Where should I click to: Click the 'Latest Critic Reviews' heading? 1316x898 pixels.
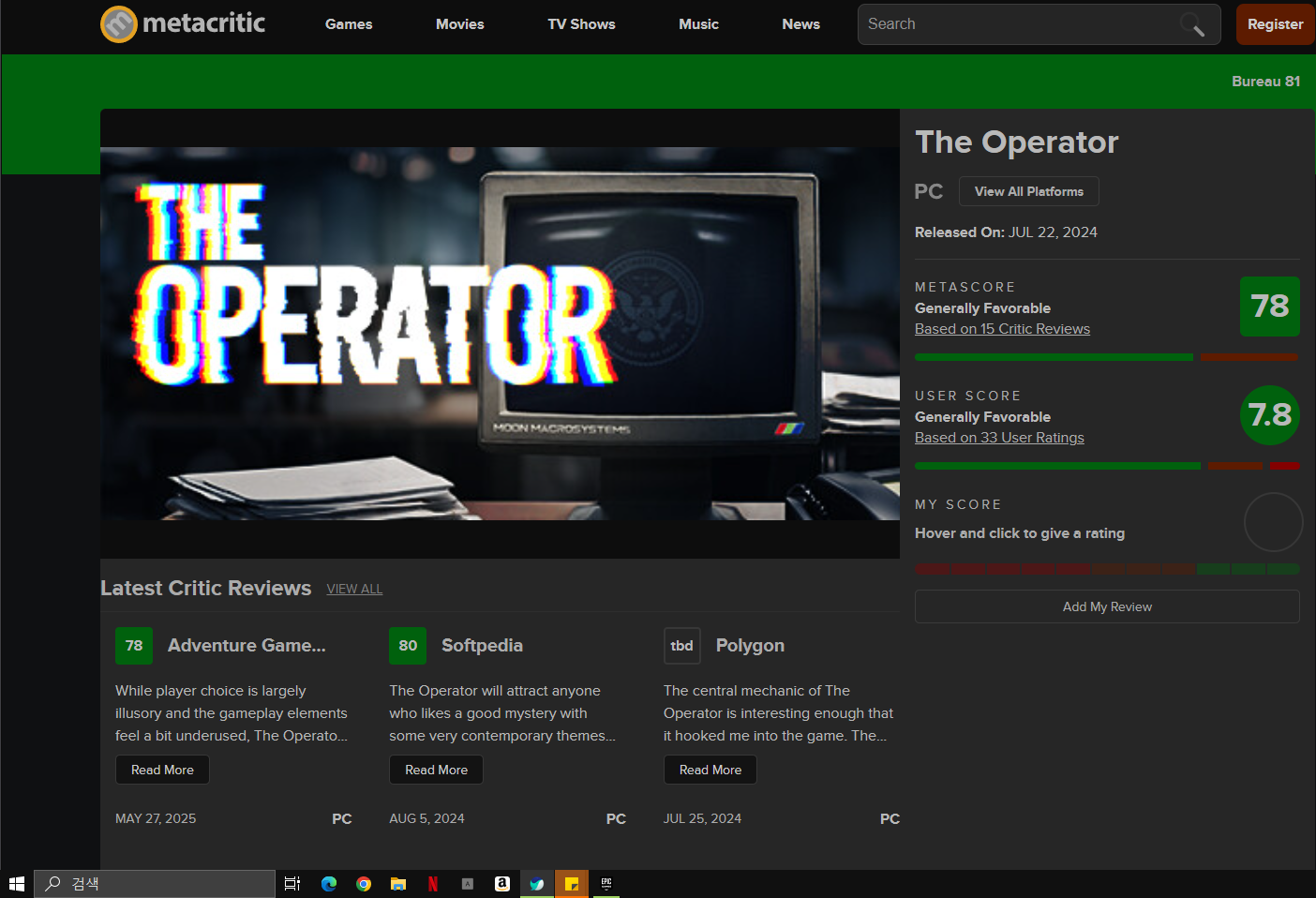tap(205, 588)
